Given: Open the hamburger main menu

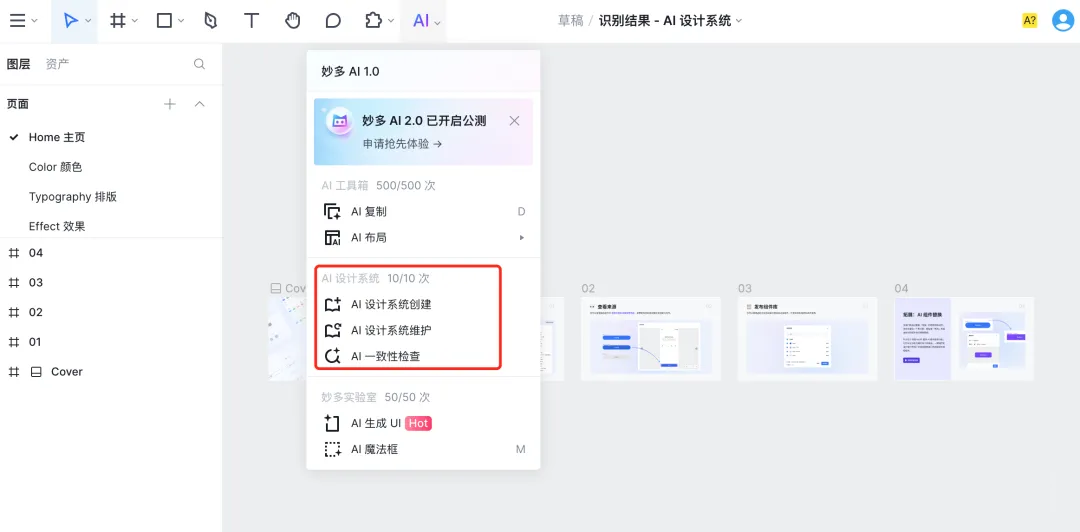Looking at the screenshot, I should [x=18, y=21].
